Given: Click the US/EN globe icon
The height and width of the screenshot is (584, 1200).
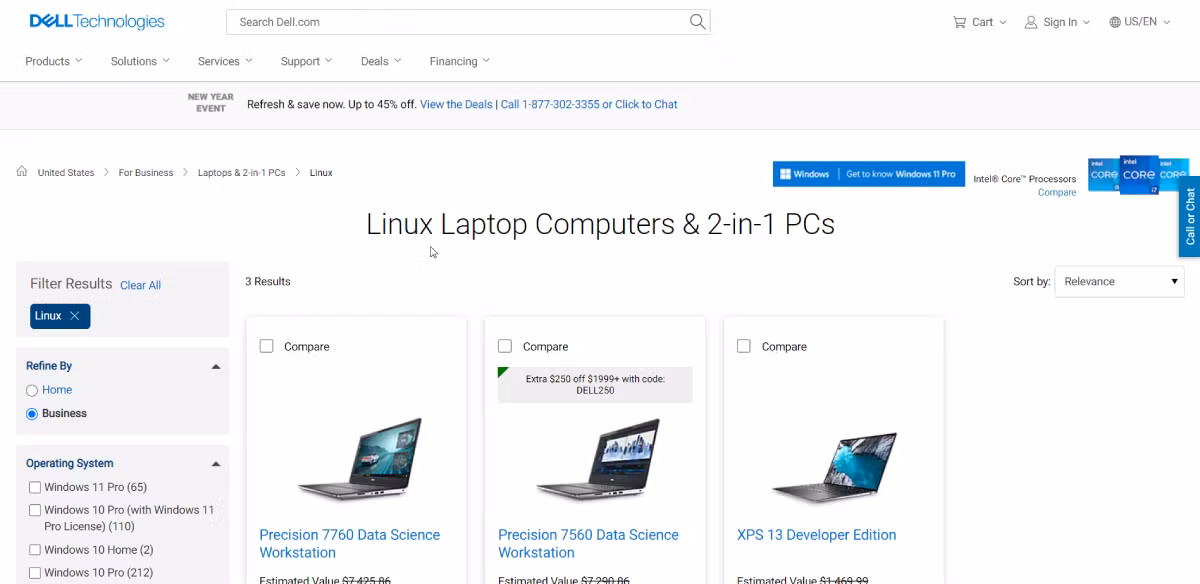Looking at the screenshot, I should pos(1115,22).
